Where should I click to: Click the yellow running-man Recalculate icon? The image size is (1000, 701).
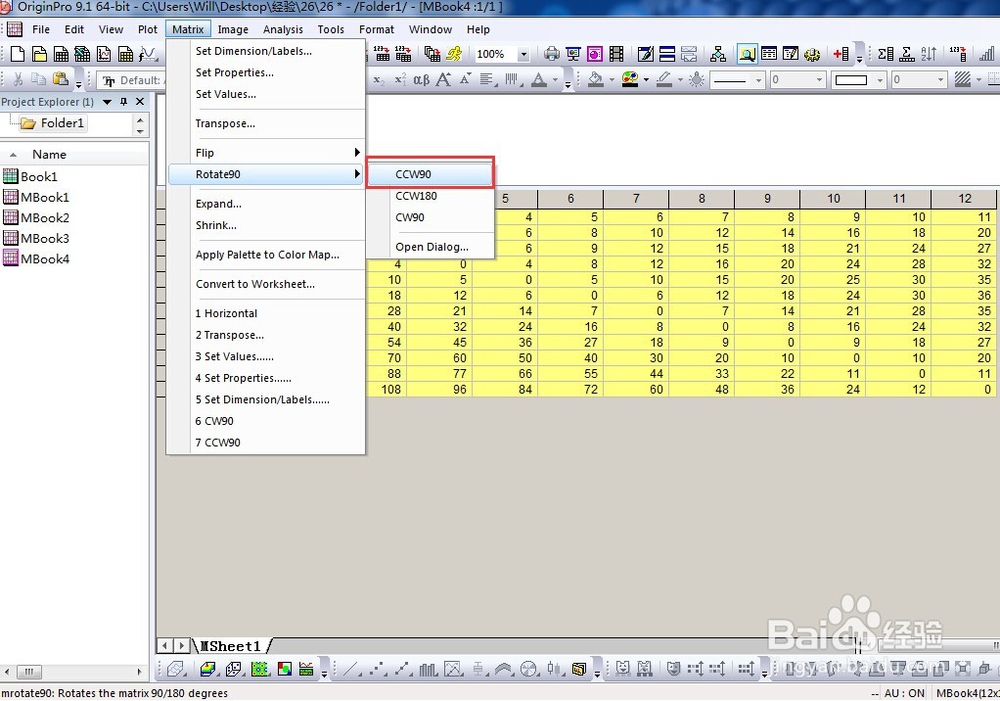[454, 54]
